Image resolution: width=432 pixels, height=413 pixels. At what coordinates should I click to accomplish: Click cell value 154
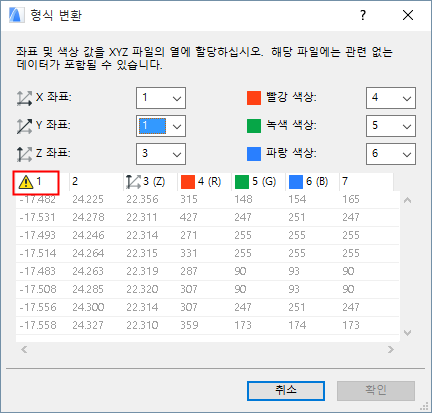pos(297,199)
